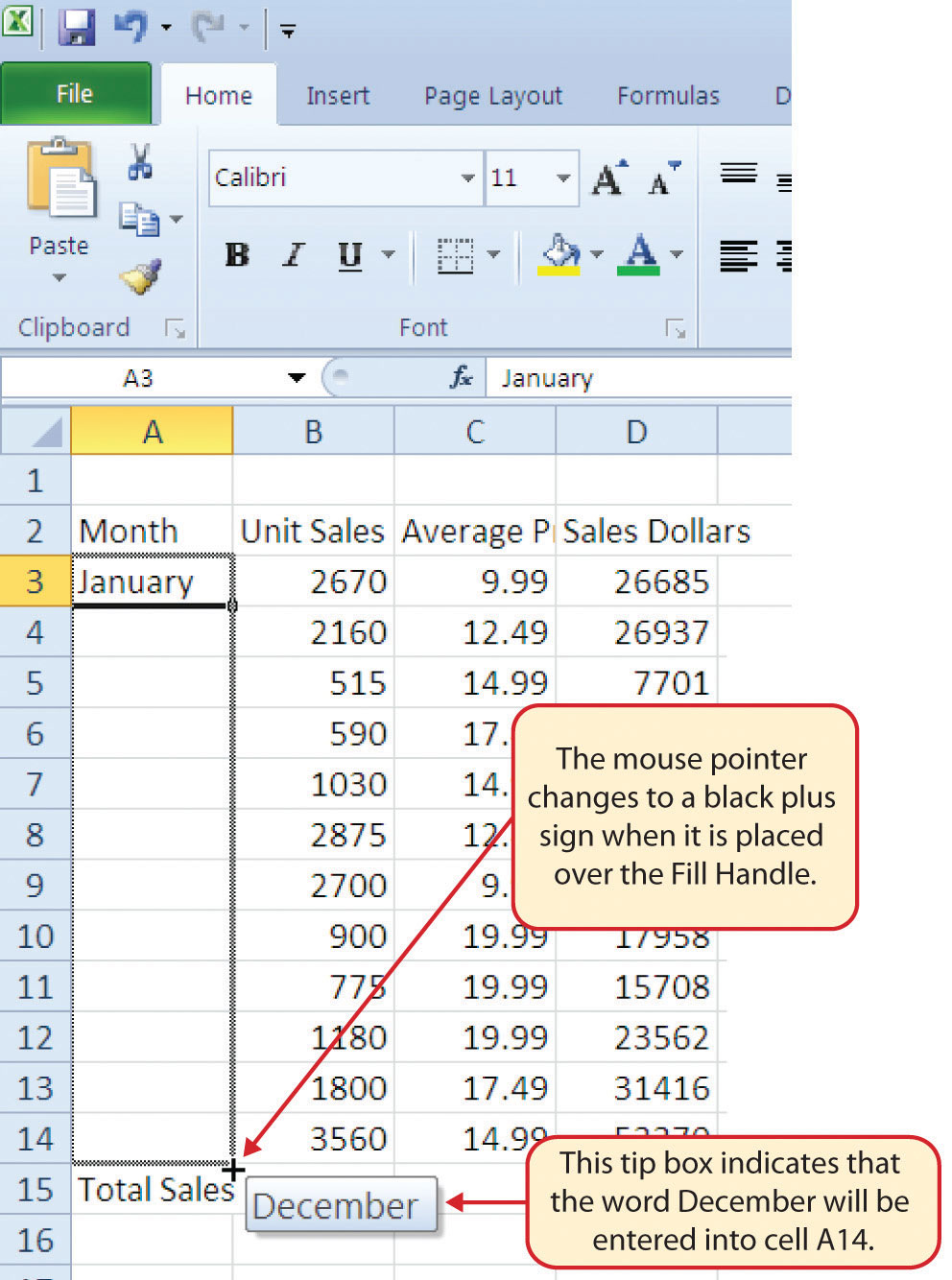
Task: Apply cell Borders icon
Action: click(455, 256)
